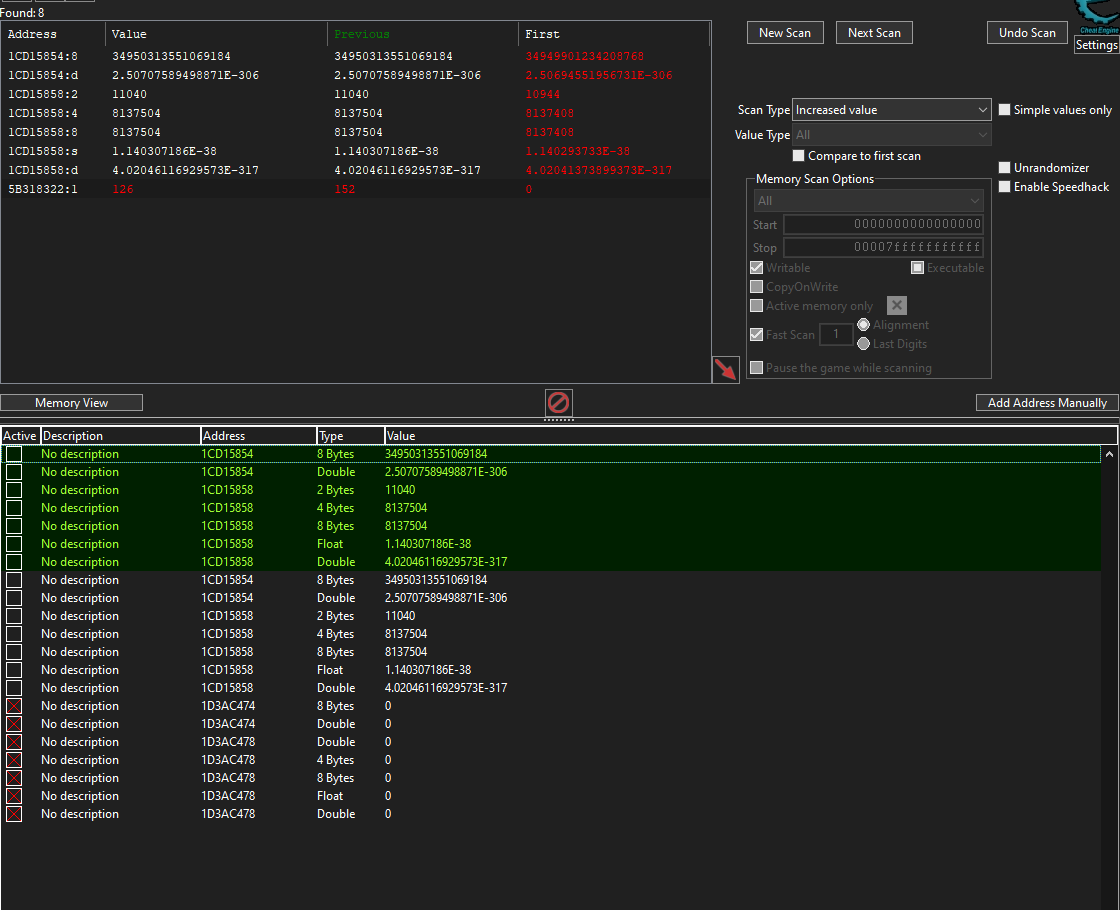
Task: Click the red no-entry clear list icon
Action: tap(558, 403)
